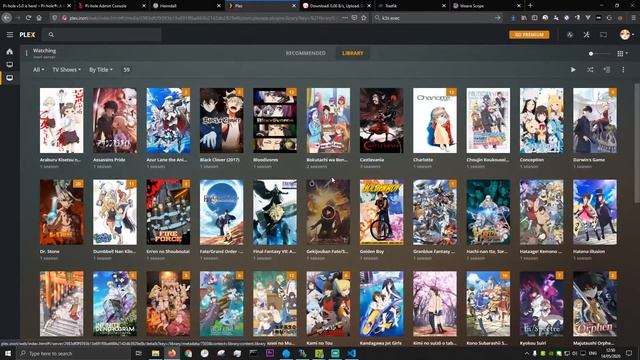Open File Explorer from the taskbar
The width and height of the screenshot is (640, 360).
coord(156,353)
